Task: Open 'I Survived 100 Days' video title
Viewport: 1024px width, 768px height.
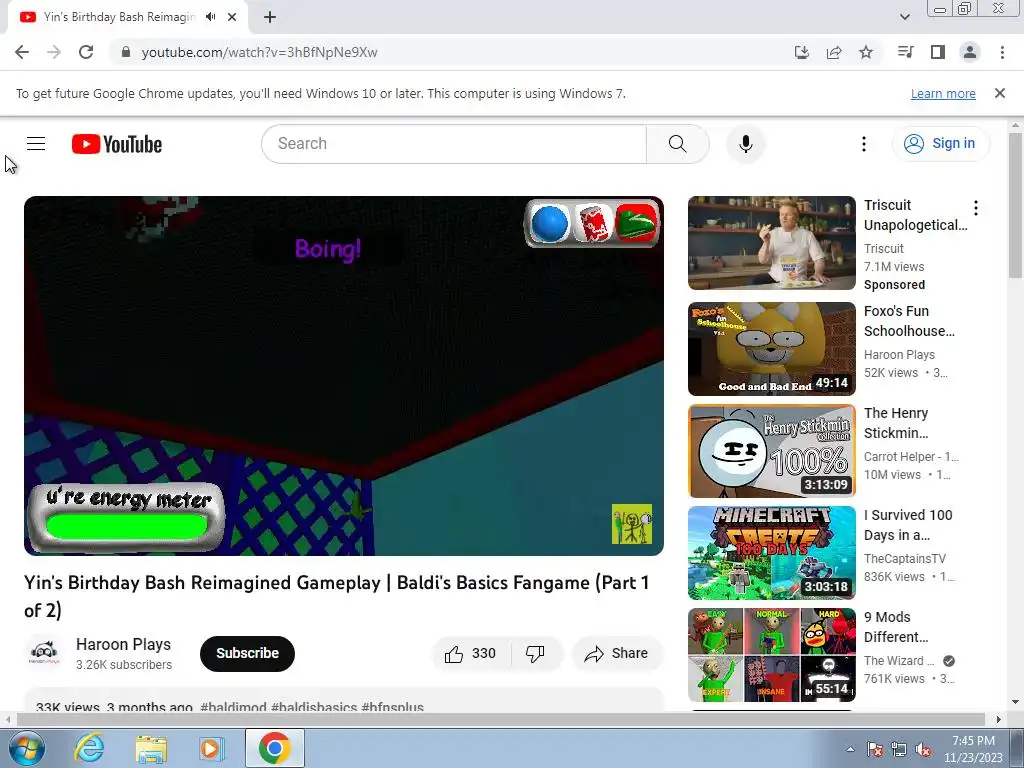Action: [908, 525]
